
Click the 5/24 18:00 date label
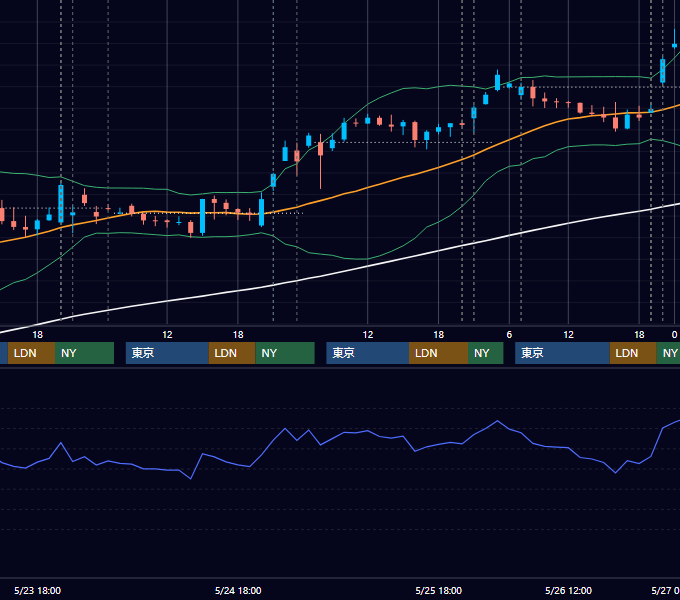[238, 590]
